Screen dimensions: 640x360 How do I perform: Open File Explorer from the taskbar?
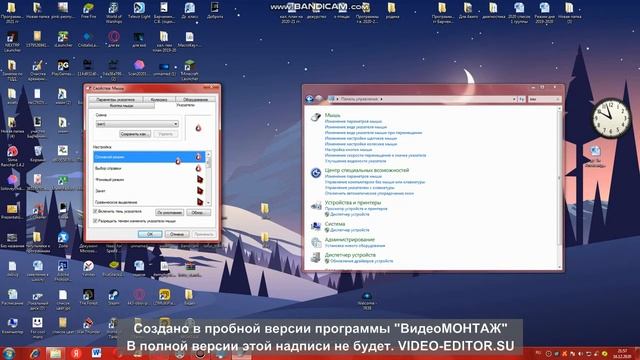point(55,353)
